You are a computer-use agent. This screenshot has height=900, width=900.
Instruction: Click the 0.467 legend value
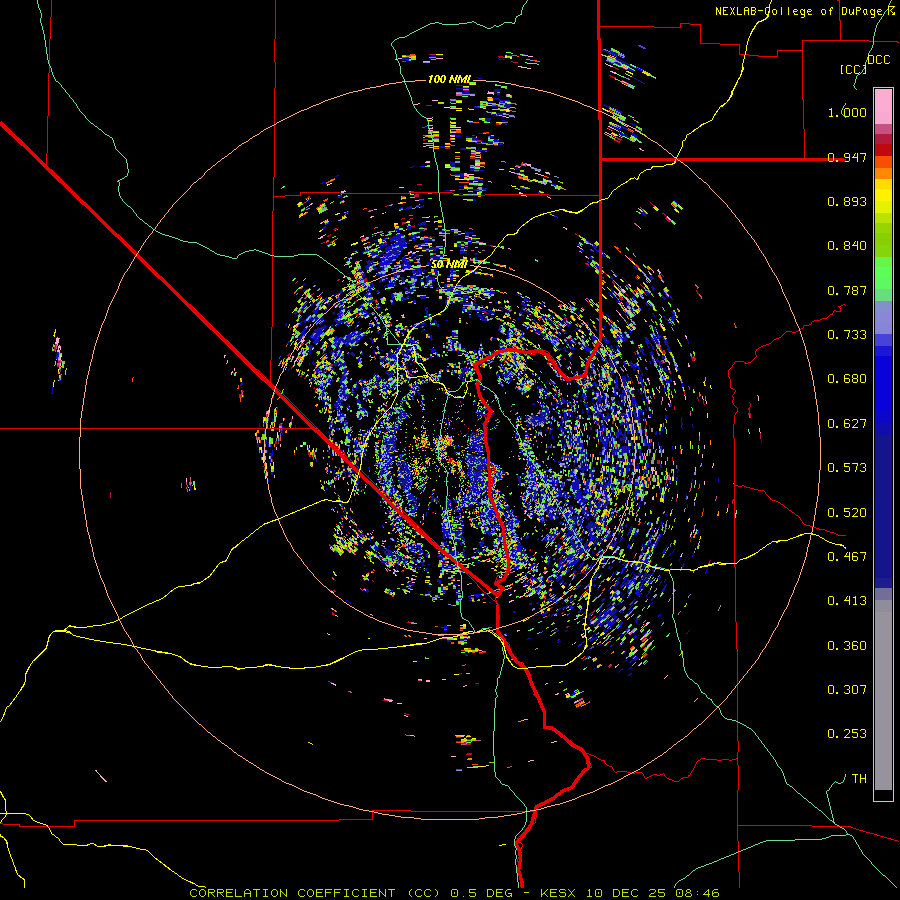click(x=847, y=557)
